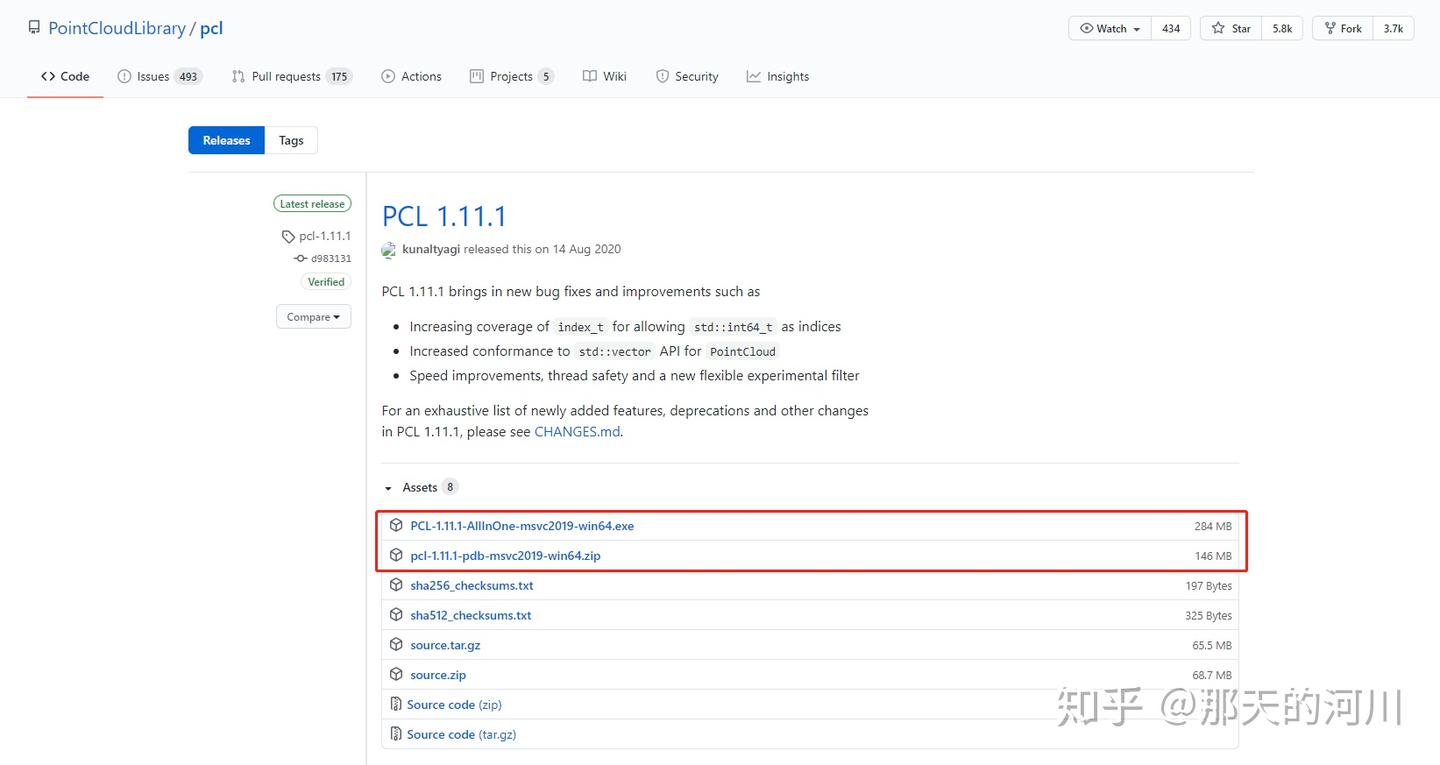Open the Insights tab
This screenshot has height=765, width=1440.
[x=787, y=75]
